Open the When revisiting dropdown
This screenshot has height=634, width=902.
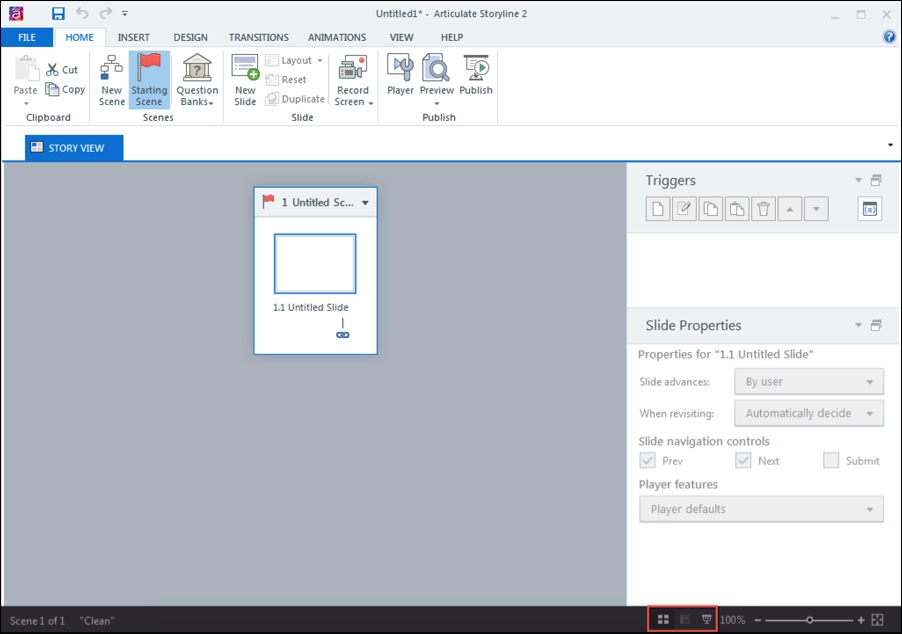809,413
